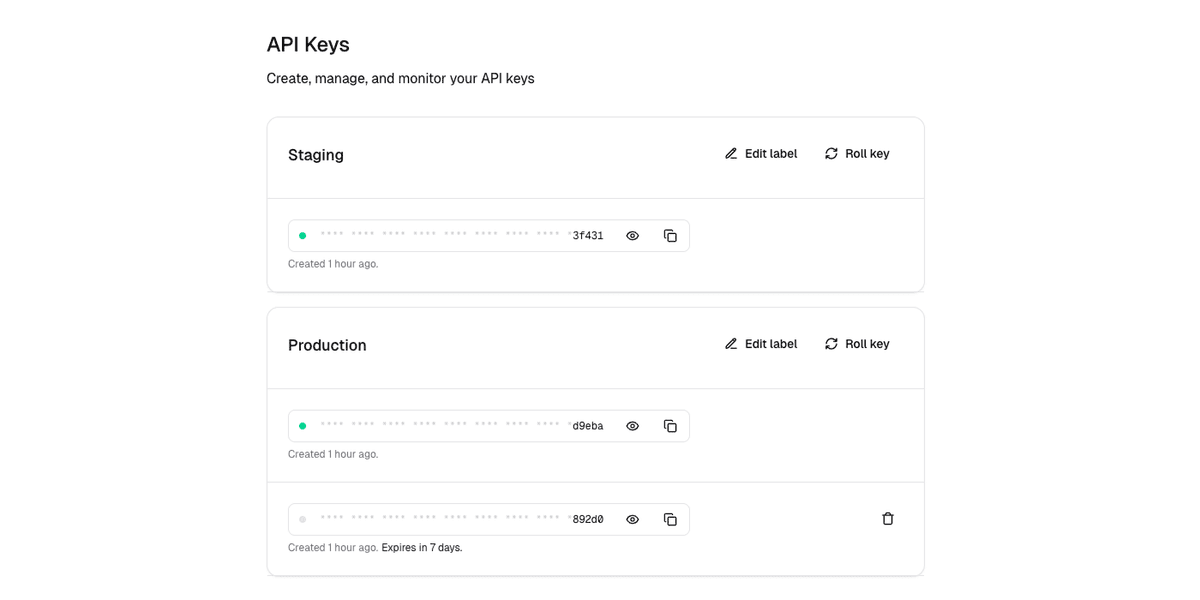1200x600 pixels.
Task: Delete the key ending in 892d0 with trash icon
Action: point(888,518)
